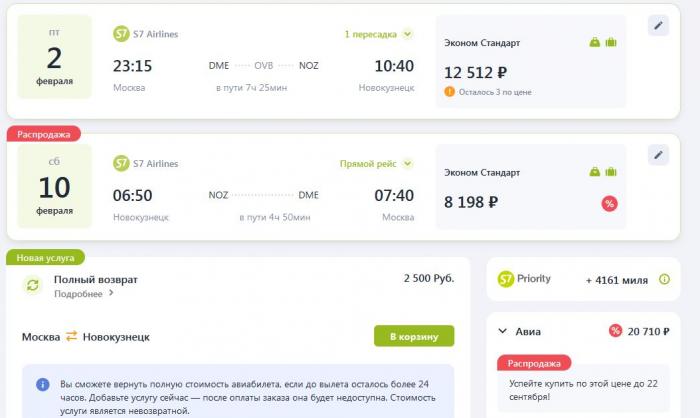Collapse the Авиа price section
The height and width of the screenshot is (418, 700).
point(502,331)
